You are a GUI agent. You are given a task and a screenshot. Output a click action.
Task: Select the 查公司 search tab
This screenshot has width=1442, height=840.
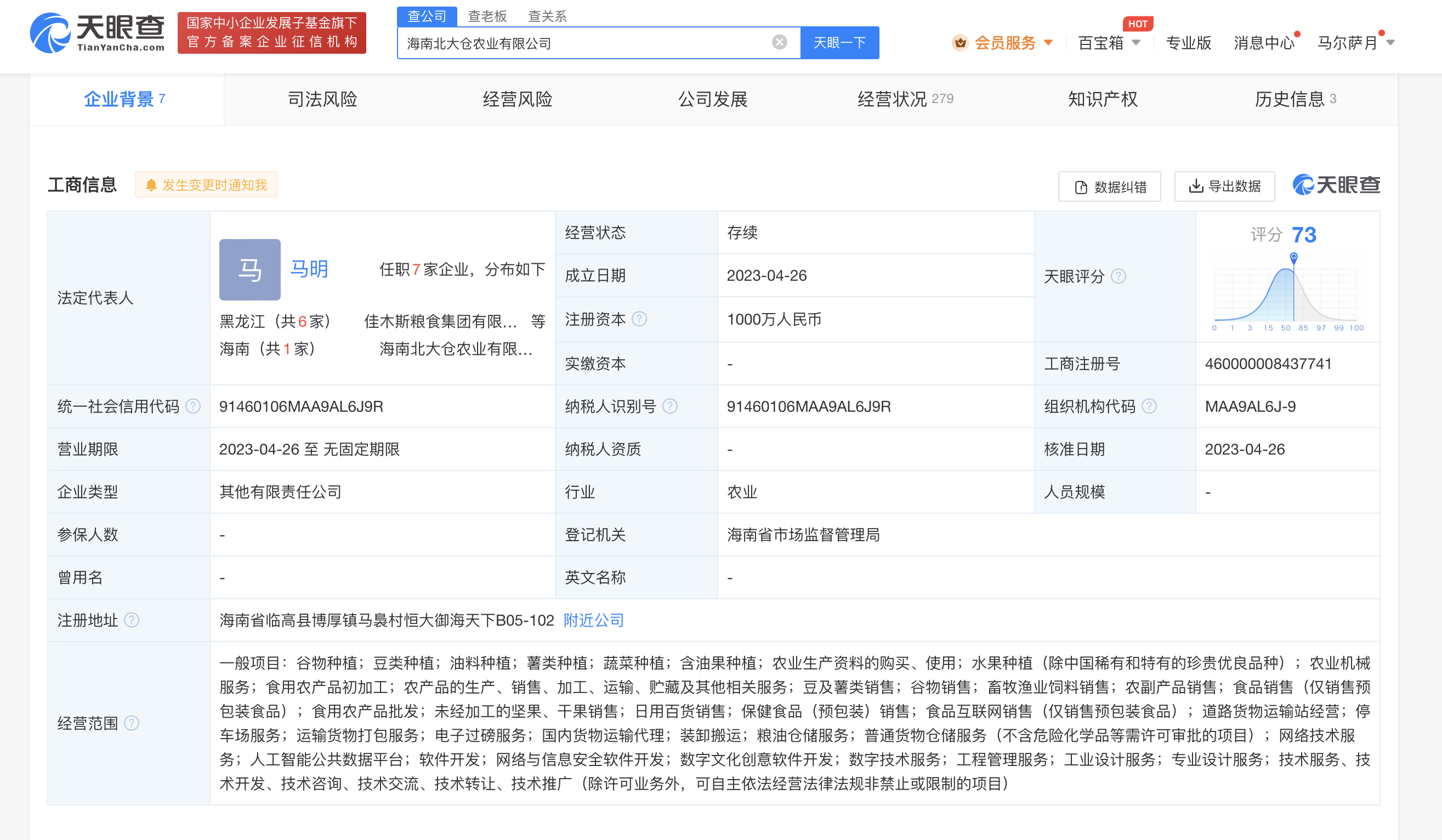427,16
